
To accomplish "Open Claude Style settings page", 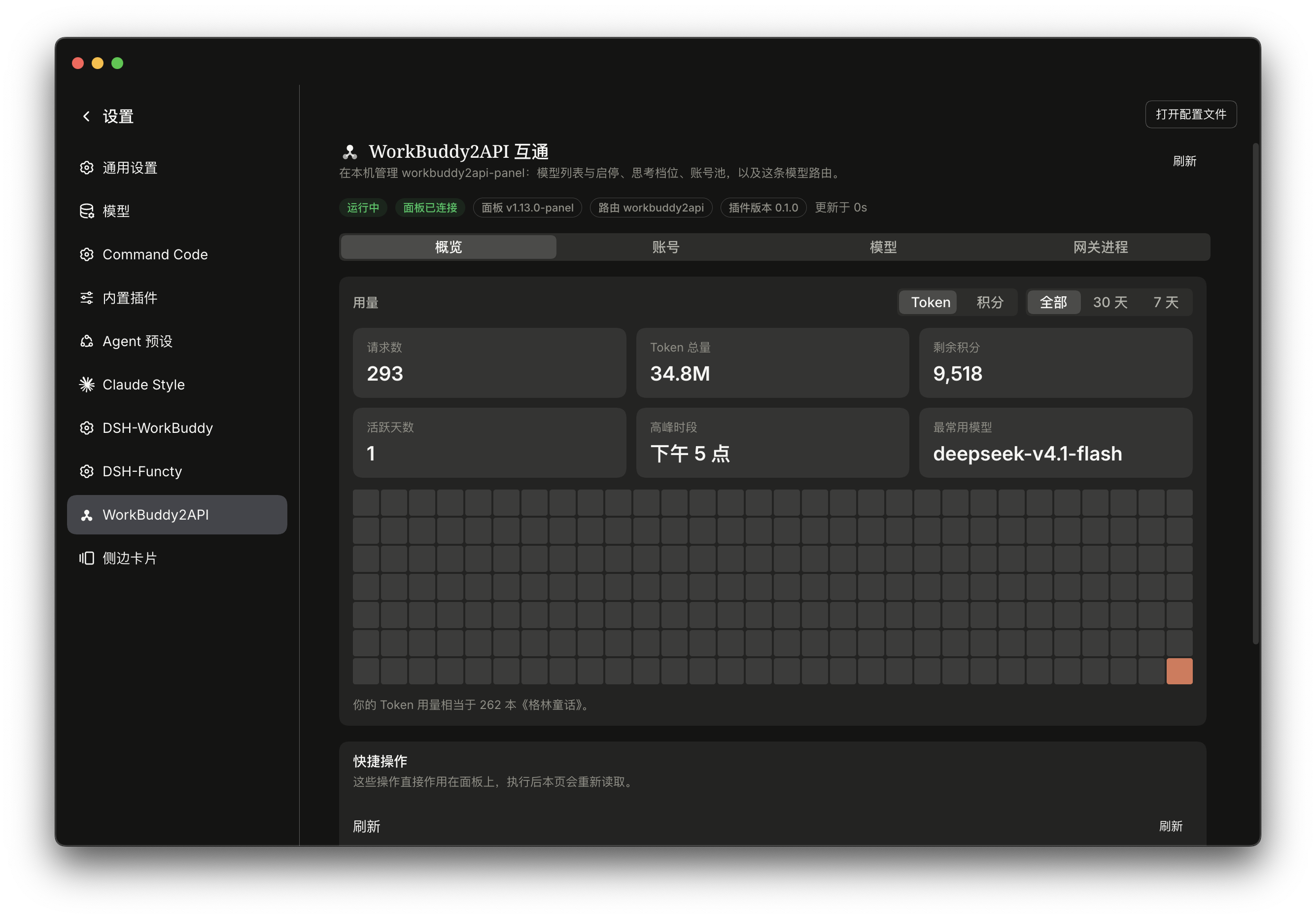I will click(177, 384).
